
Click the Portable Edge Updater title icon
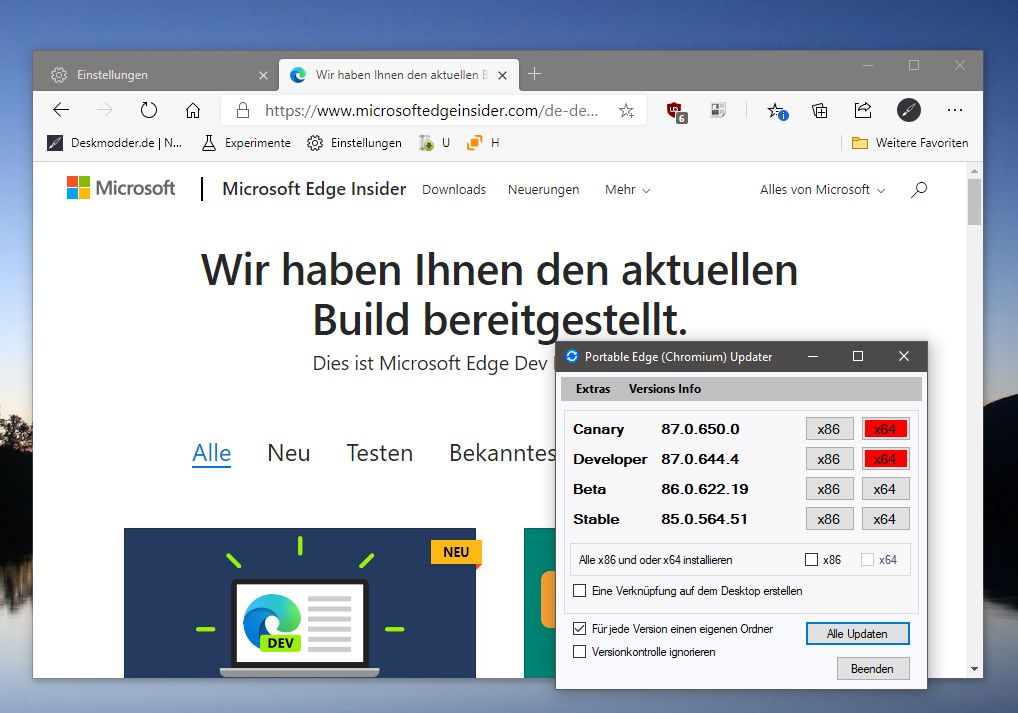point(572,356)
